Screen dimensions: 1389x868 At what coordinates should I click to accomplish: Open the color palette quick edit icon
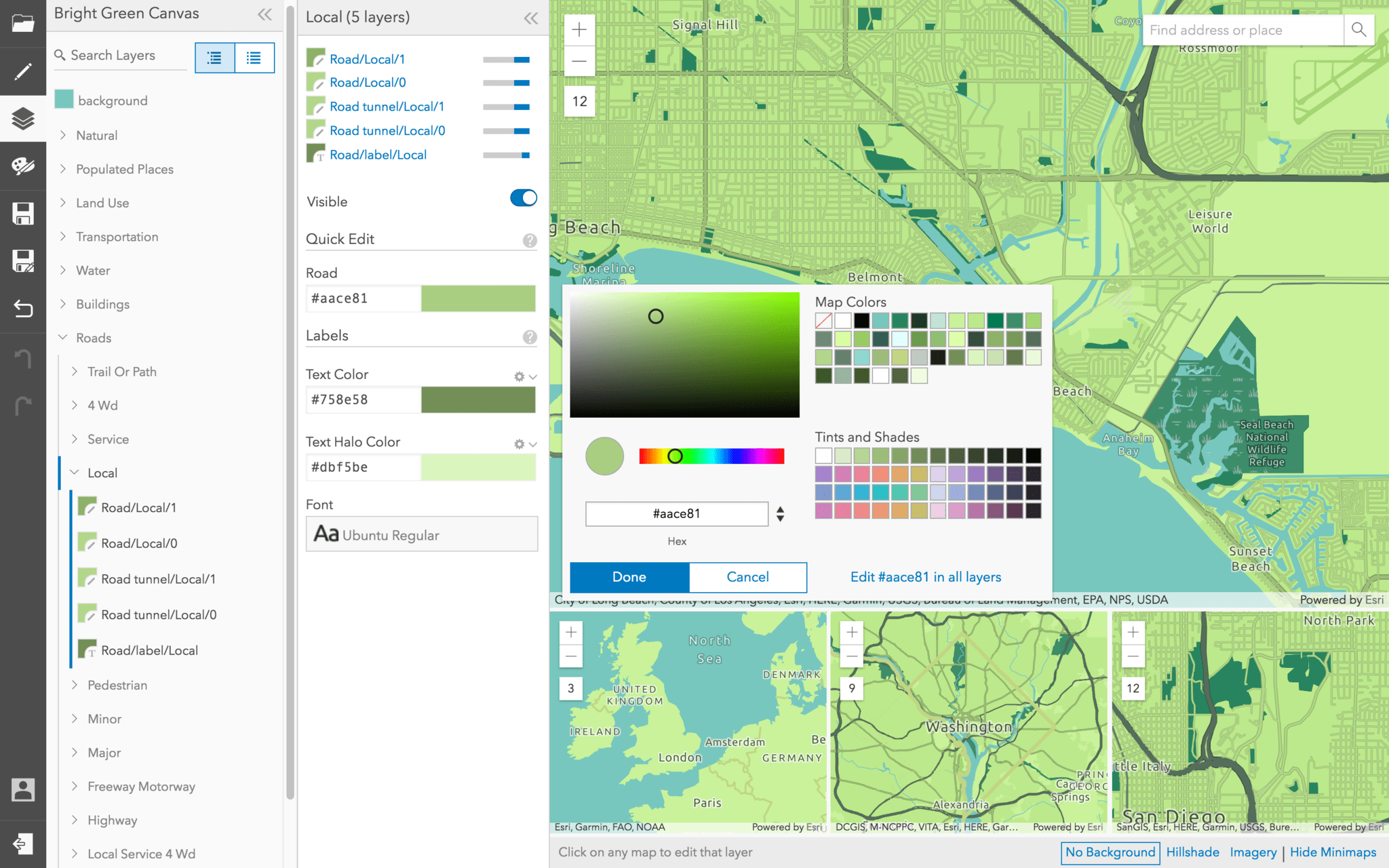pyautogui.click(x=22, y=166)
